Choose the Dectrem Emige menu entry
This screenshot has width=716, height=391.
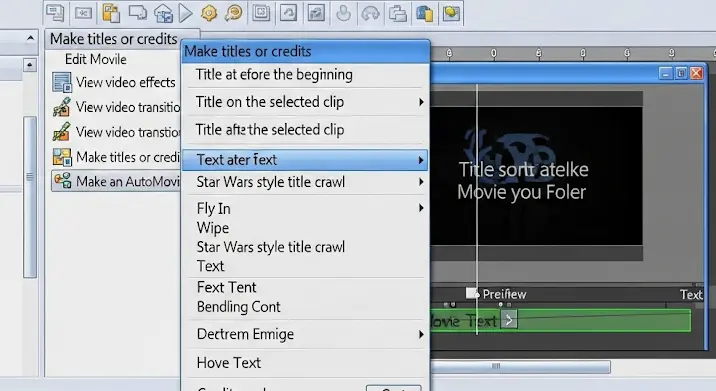coord(305,334)
